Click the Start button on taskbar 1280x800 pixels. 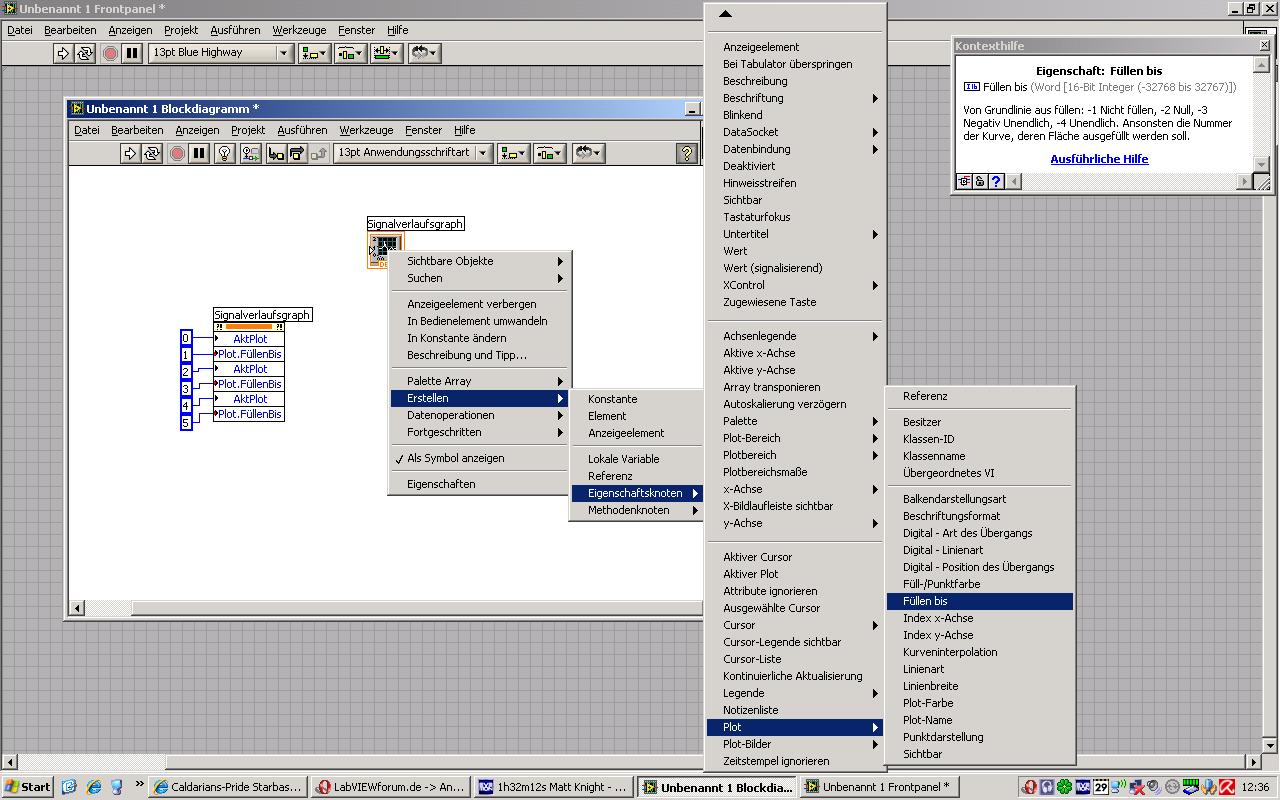tap(28, 787)
